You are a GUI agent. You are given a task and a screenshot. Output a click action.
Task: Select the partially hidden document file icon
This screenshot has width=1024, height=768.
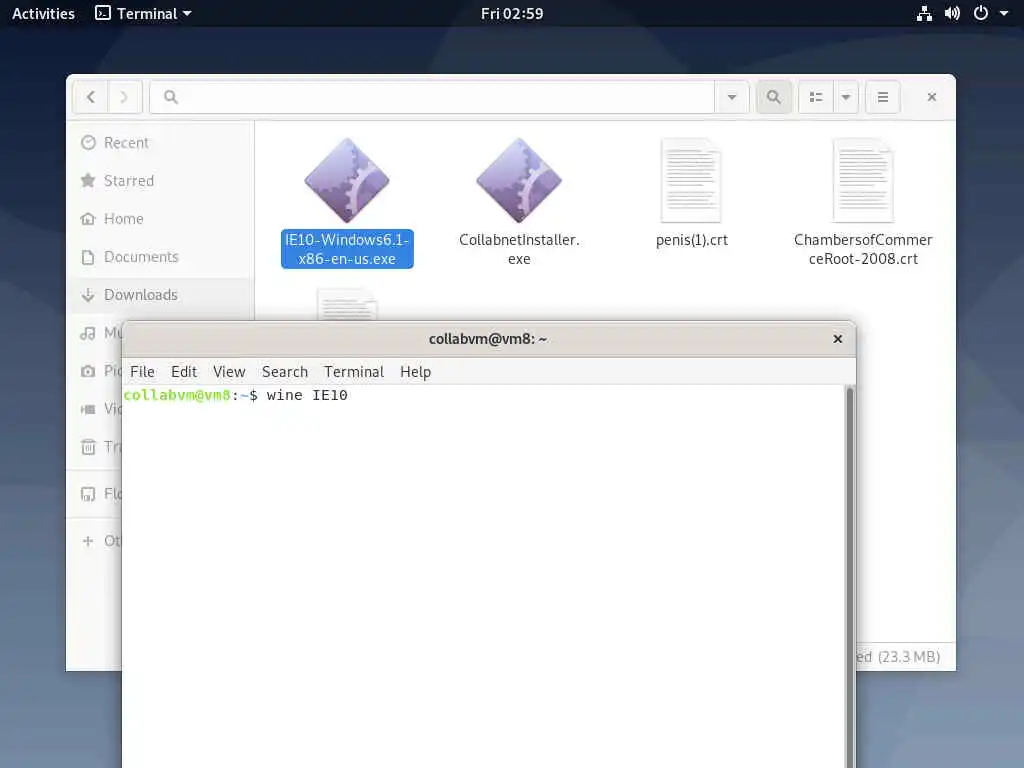tap(347, 304)
